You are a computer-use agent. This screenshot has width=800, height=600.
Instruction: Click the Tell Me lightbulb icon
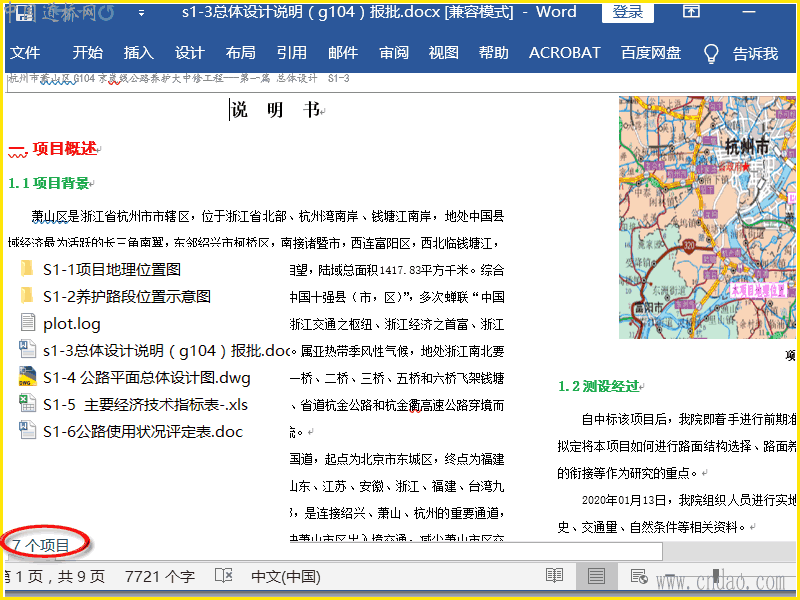711,53
